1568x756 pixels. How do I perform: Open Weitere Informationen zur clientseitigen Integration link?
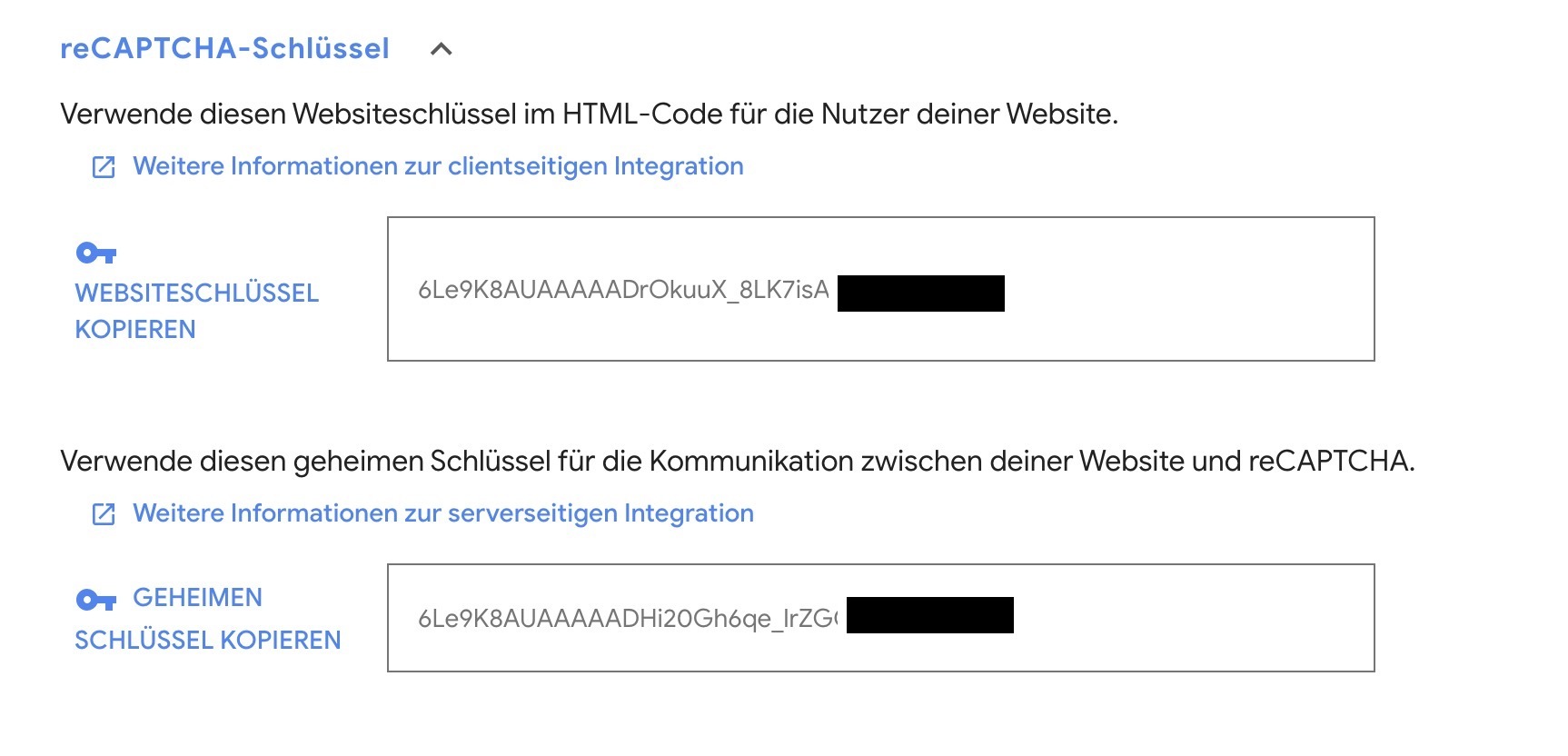pos(438,166)
